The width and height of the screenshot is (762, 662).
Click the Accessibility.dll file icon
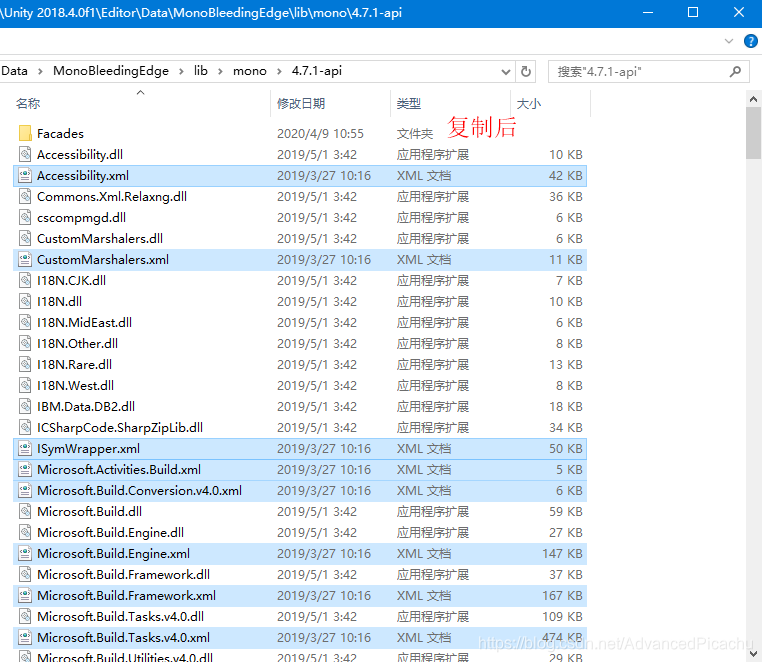click(25, 154)
